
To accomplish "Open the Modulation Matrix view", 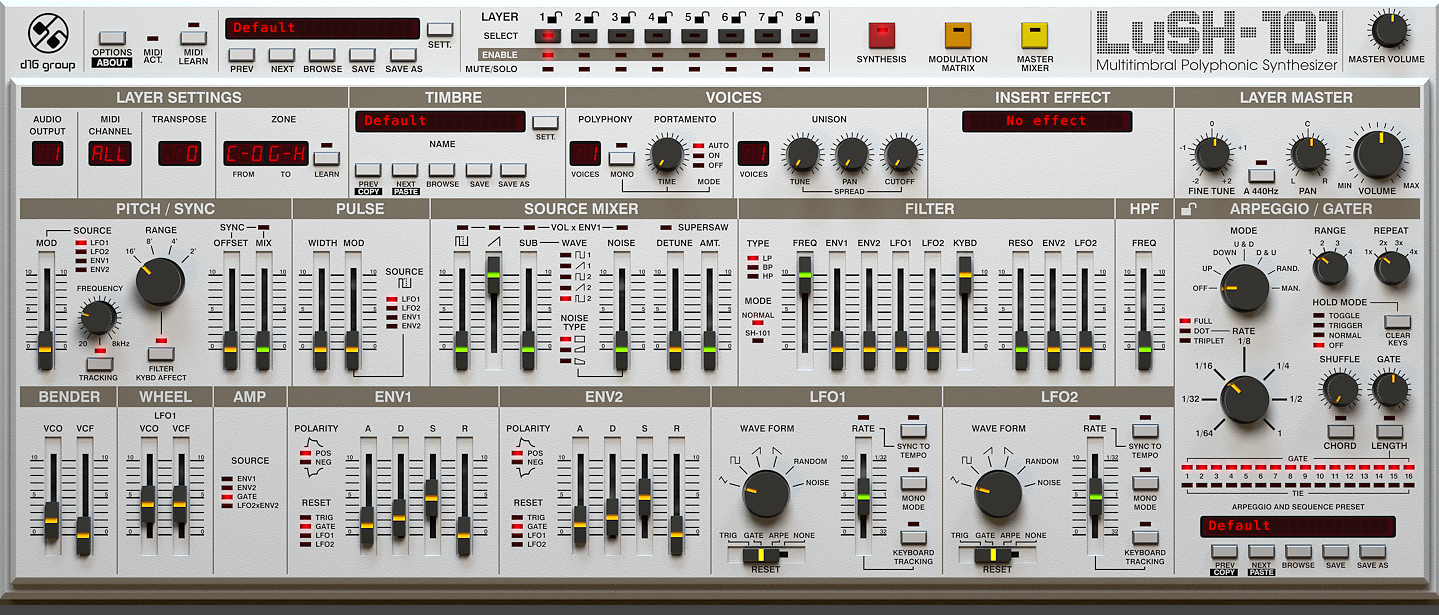I will [x=958, y=36].
